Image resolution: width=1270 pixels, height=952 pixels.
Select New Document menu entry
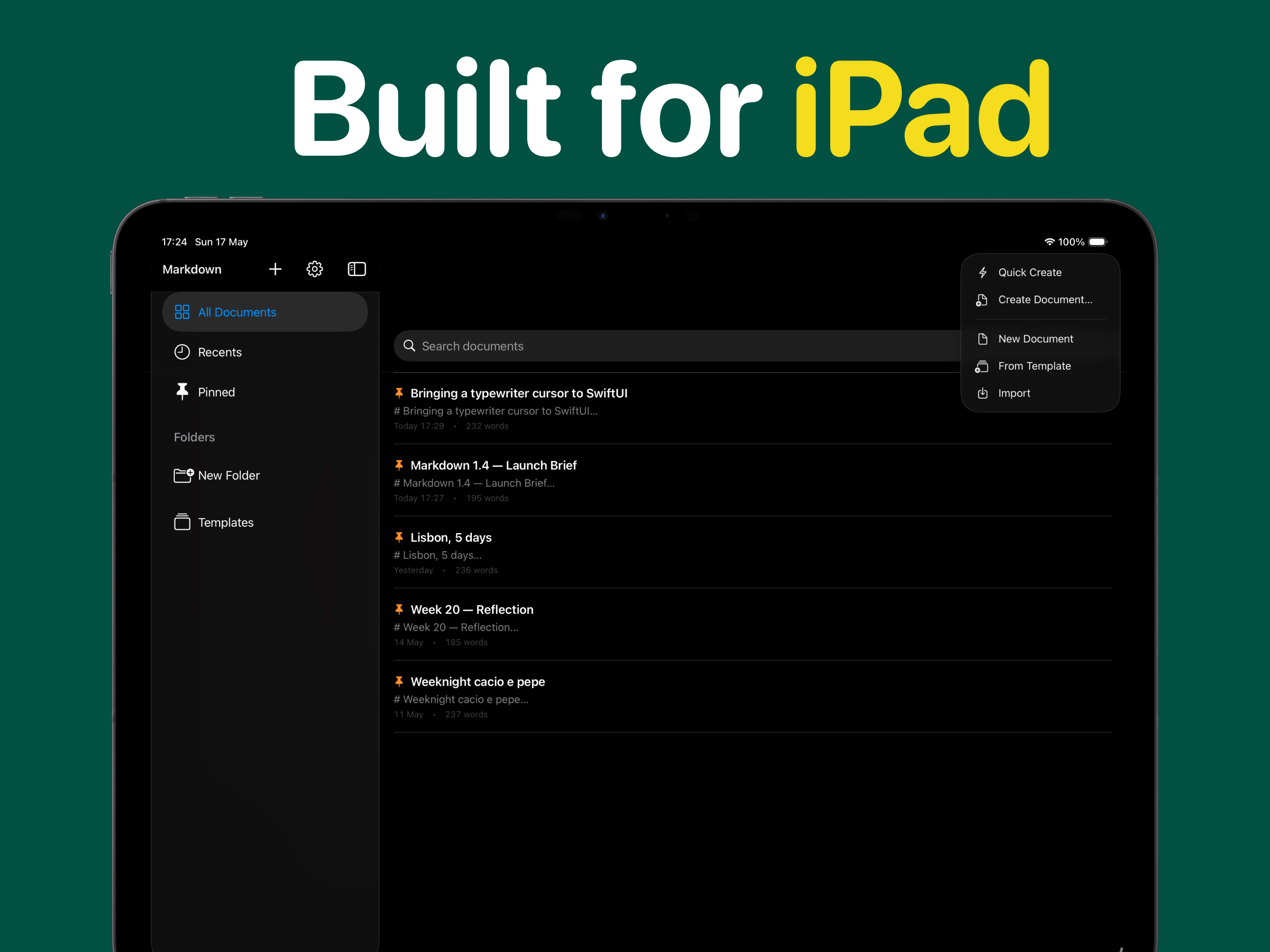tap(1040, 339)
